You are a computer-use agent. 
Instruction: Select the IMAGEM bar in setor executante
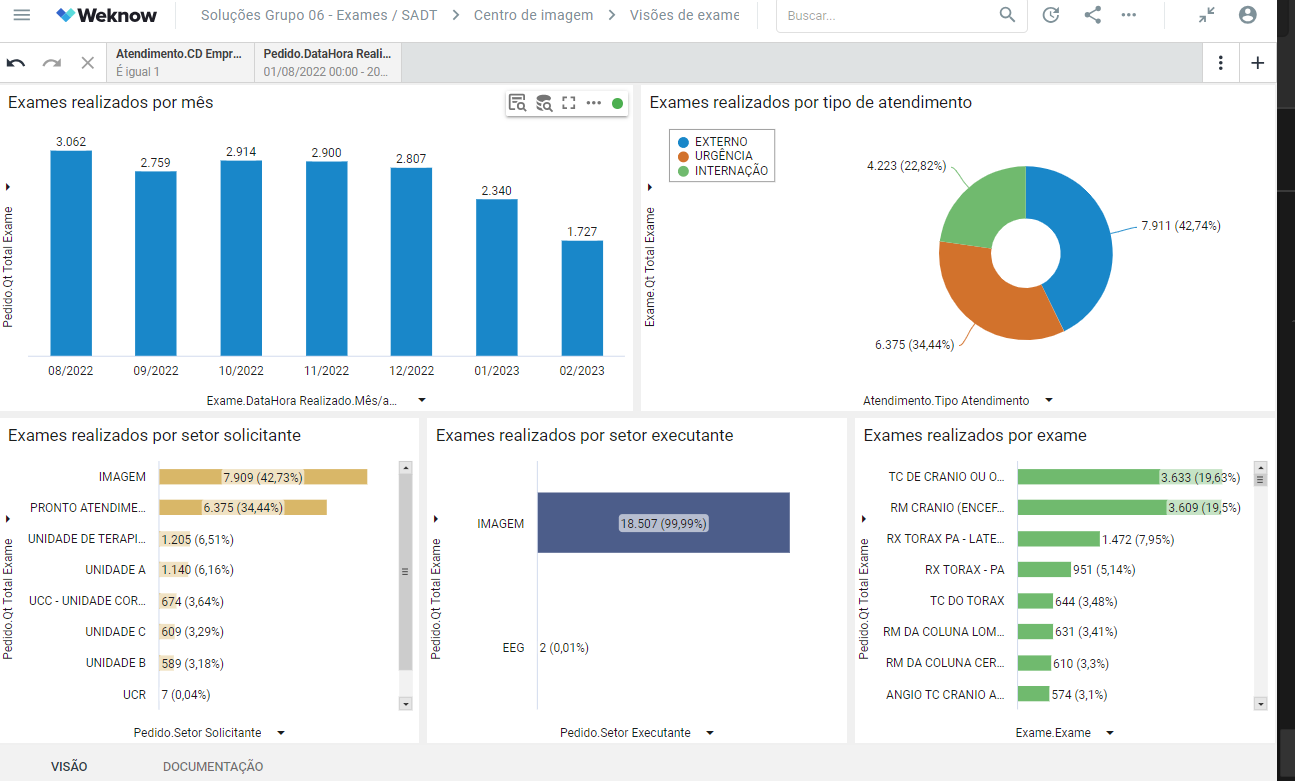coord(664,523)
